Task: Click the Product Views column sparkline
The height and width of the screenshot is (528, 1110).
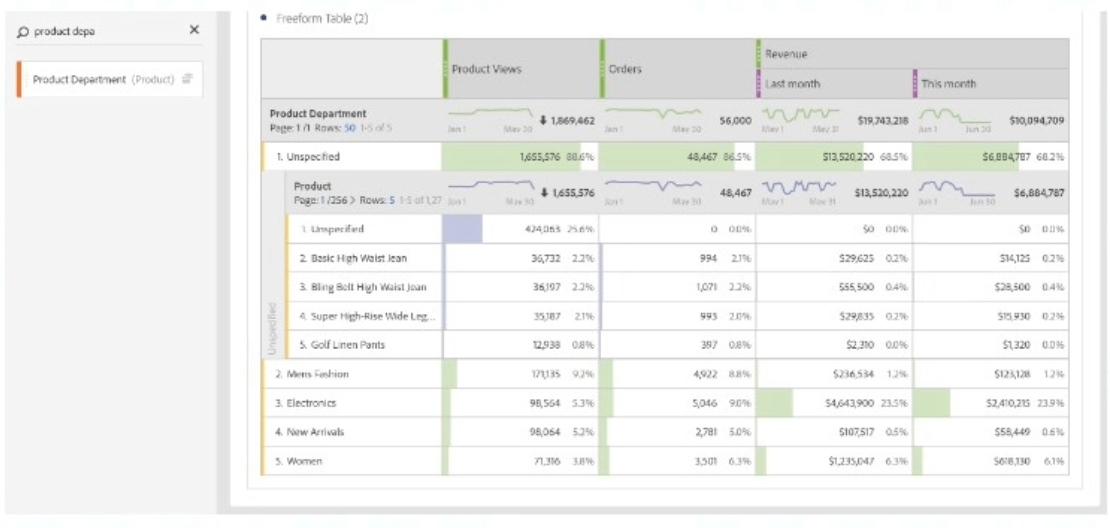Action: tap(490, 115)
